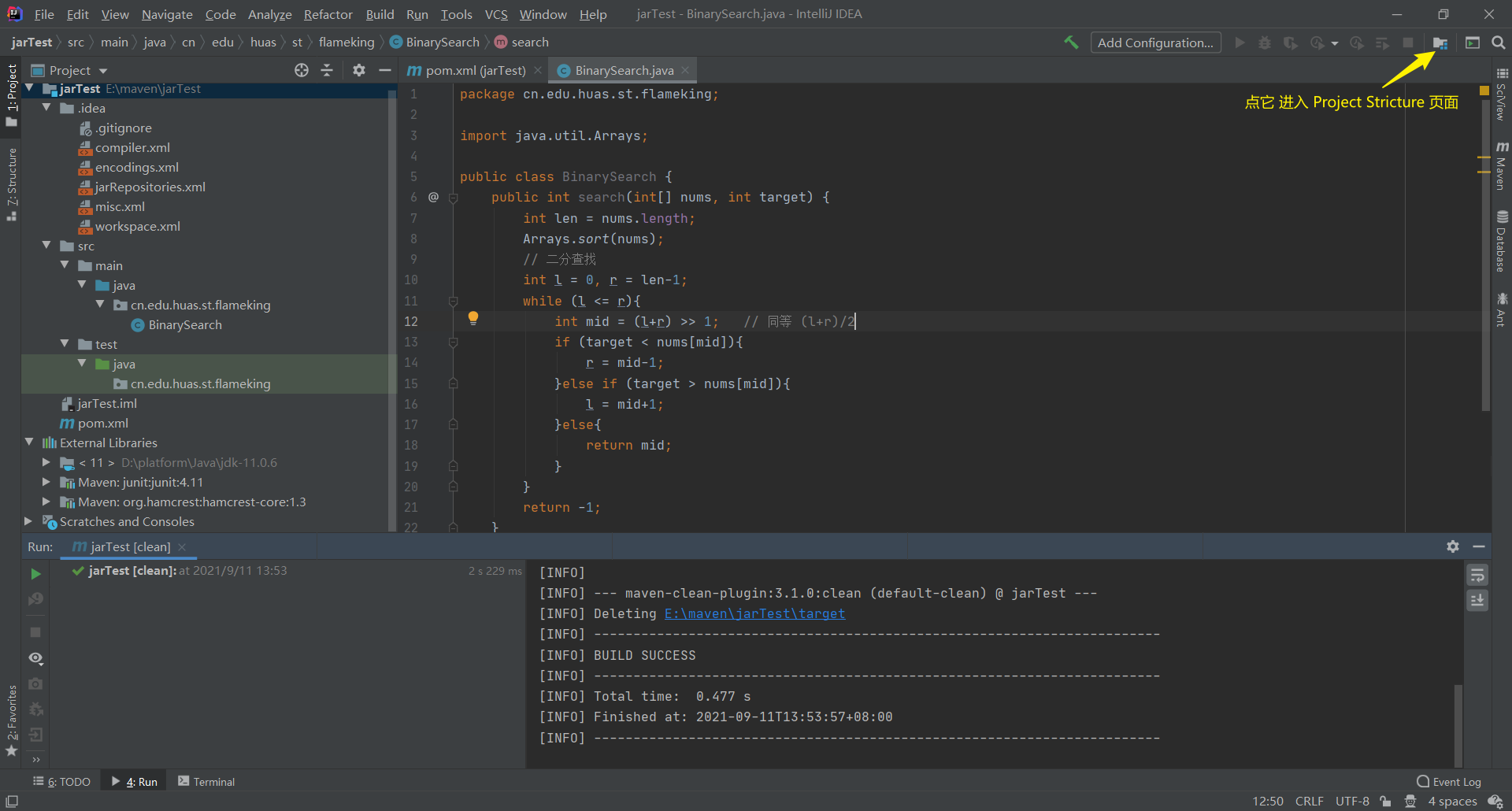The width and height of the screenshot is (1512, 811).
Task: Click the yellow inspection status indicator
Action: (x=1484, y=91)
